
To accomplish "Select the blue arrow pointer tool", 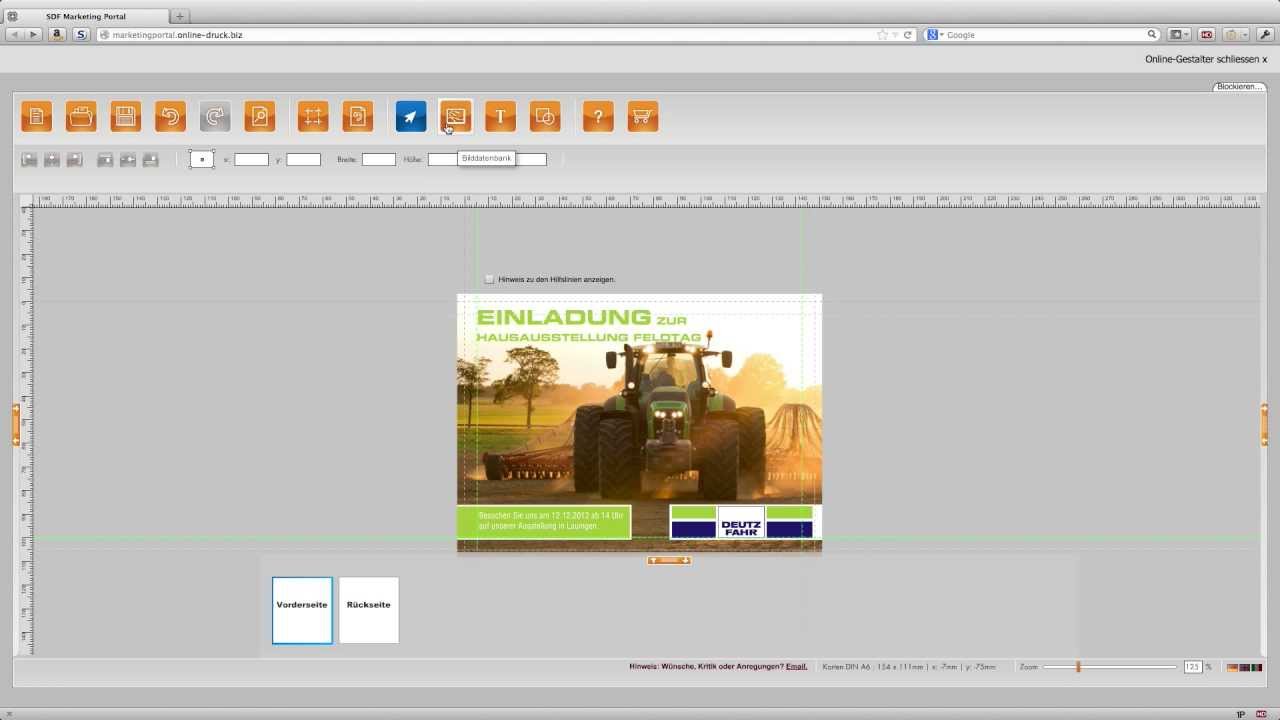I will click(411, 117).
